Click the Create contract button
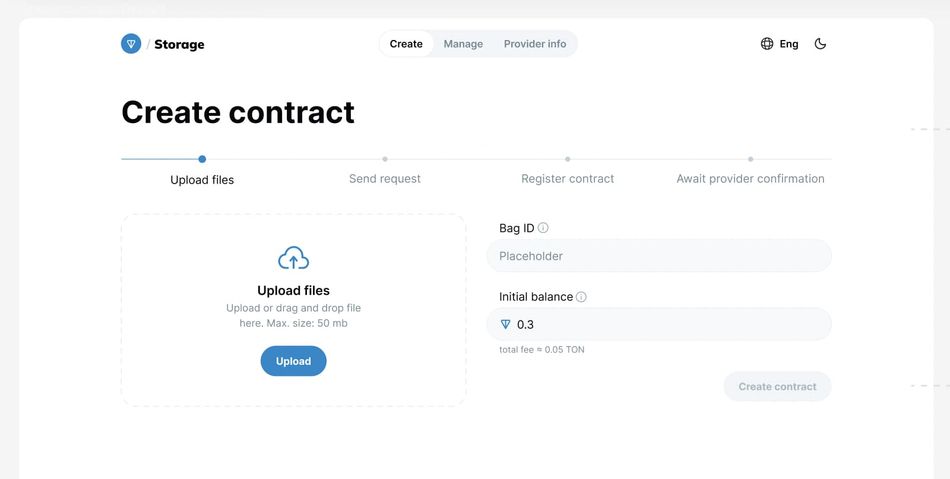This screenshot has width=950, height=479. pos(777,386)
